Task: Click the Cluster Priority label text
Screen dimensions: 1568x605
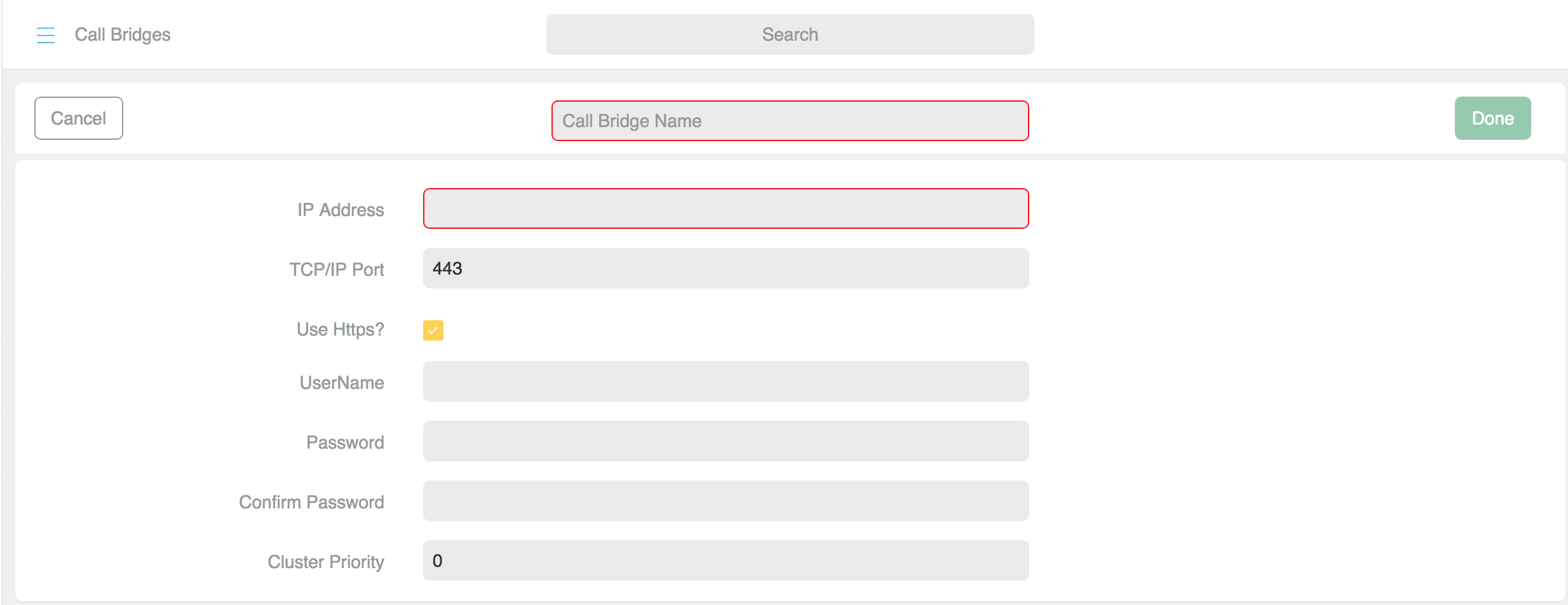Action: pos(326,562)
